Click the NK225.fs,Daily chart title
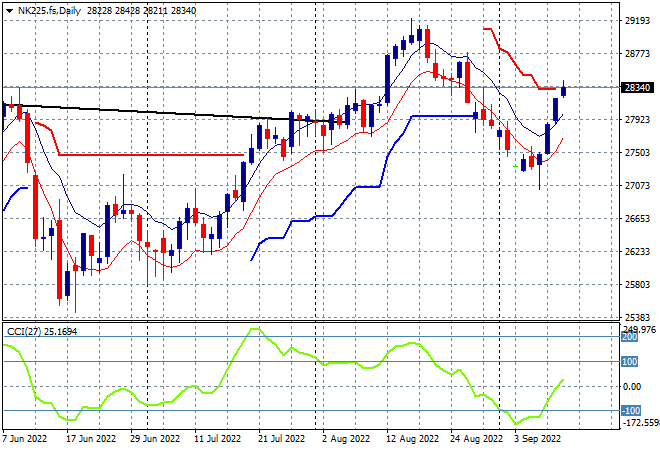 [x=49, y=11]
